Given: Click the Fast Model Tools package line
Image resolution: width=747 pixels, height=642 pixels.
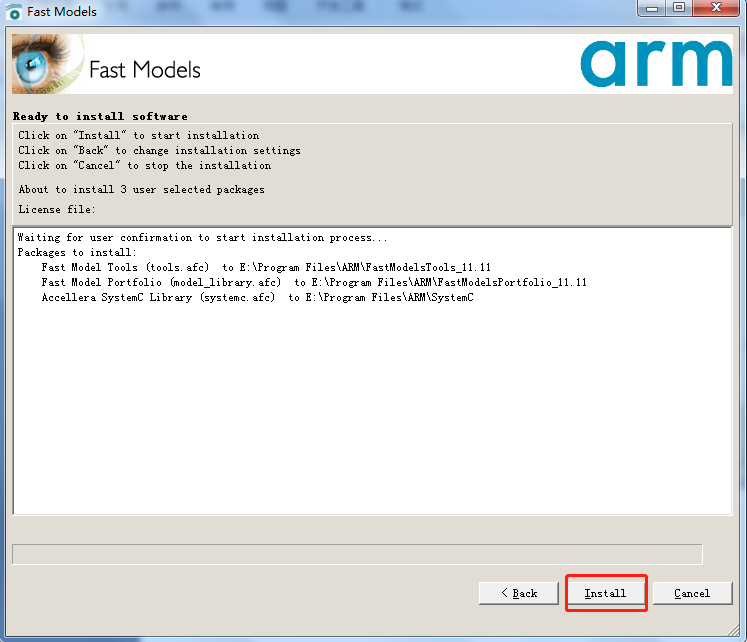Looking at the screenshot, I should pyautogui.click(x=266, y=267).
